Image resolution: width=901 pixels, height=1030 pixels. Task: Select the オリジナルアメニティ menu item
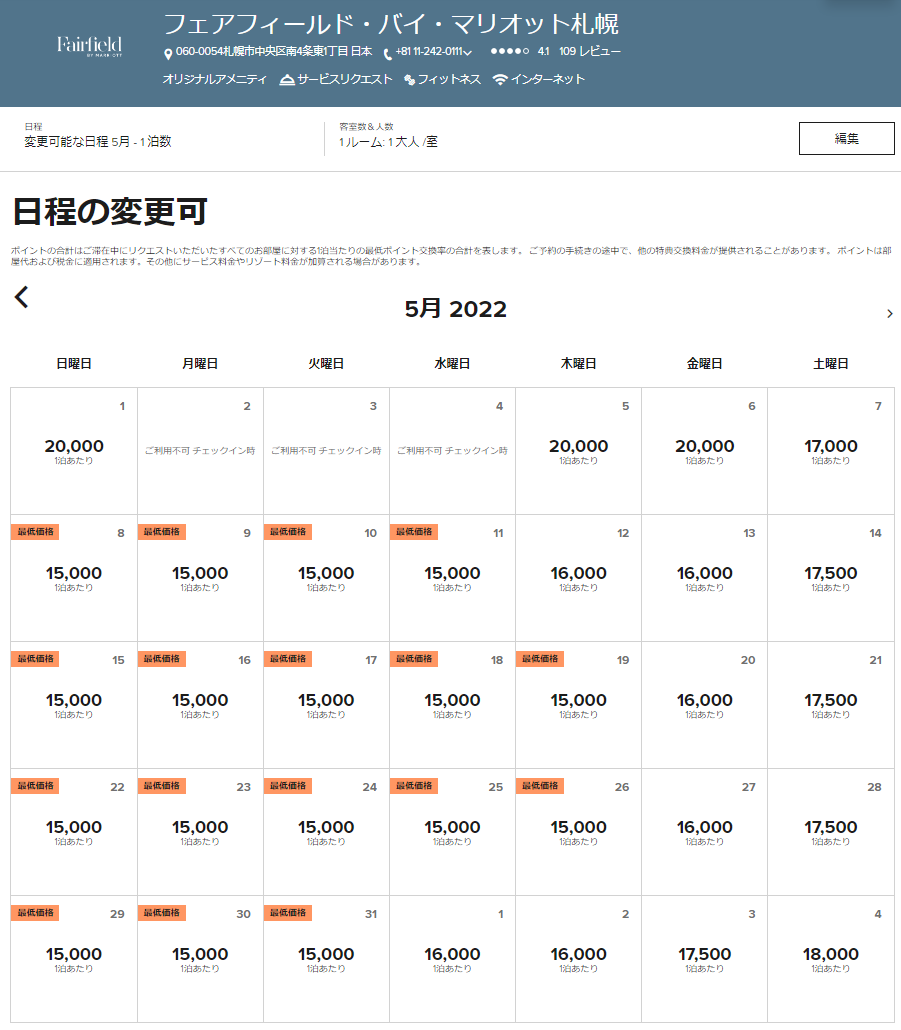point(214,79)
